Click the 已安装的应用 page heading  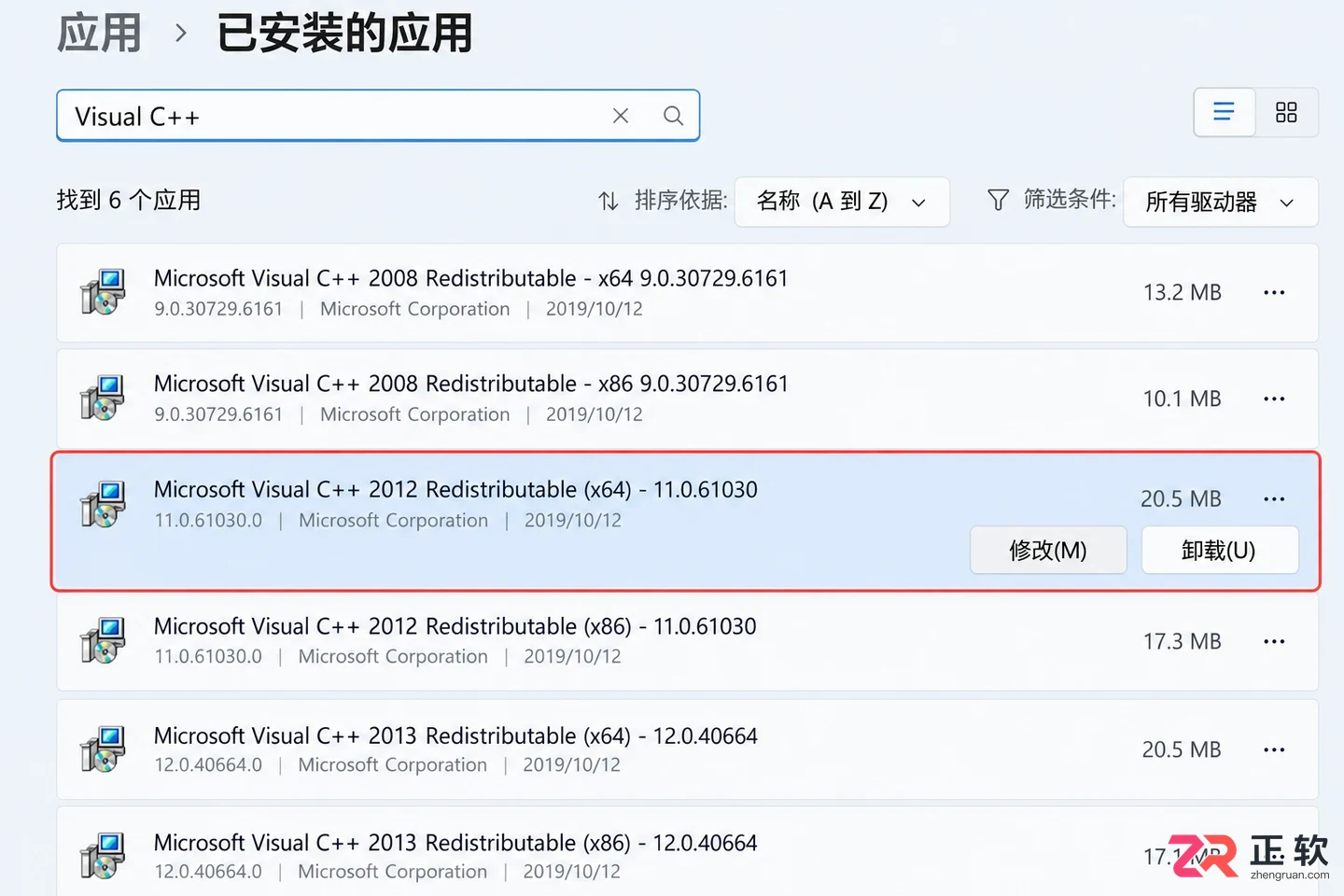(344, 34)
